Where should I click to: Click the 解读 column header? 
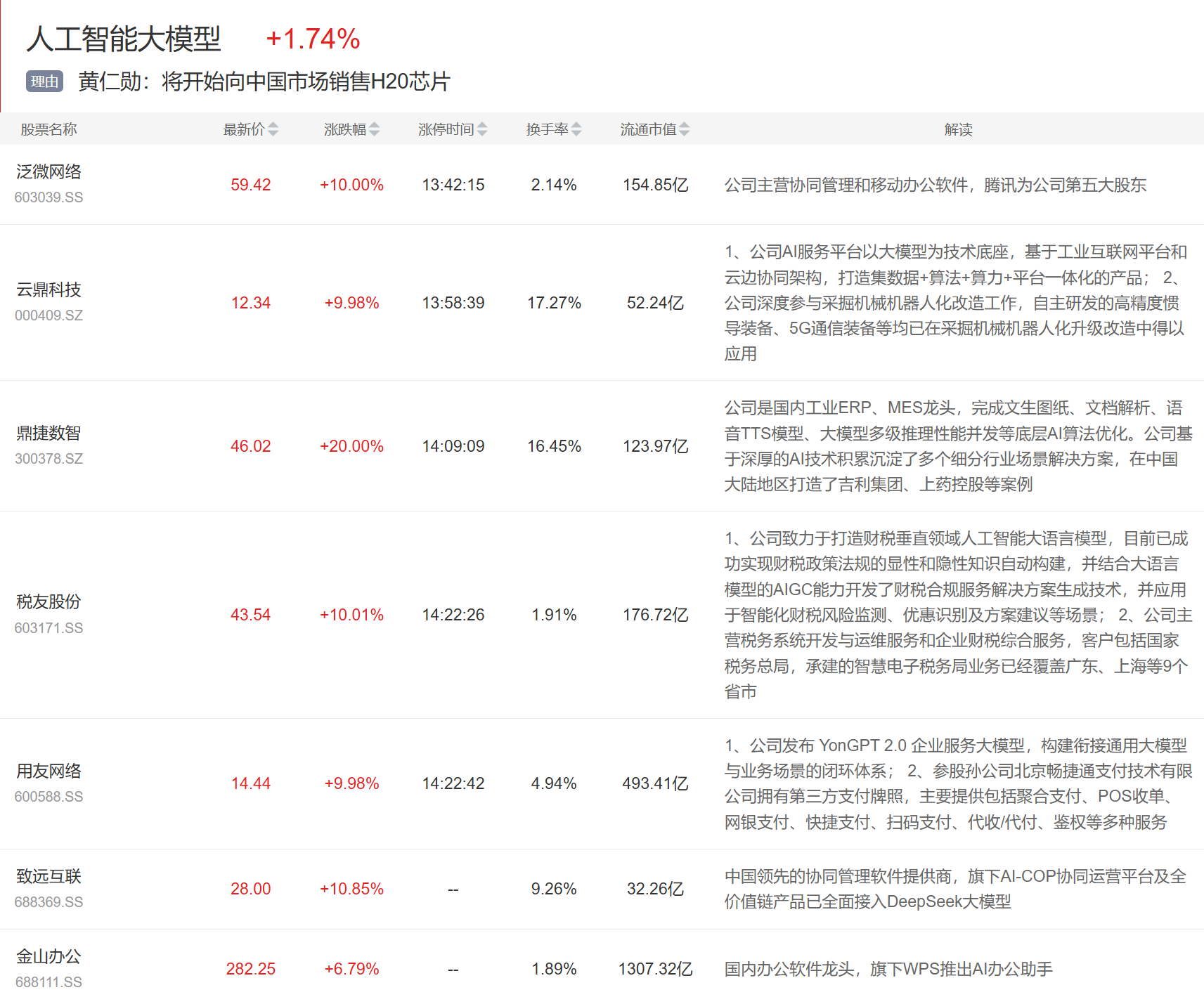coord(958,129)
